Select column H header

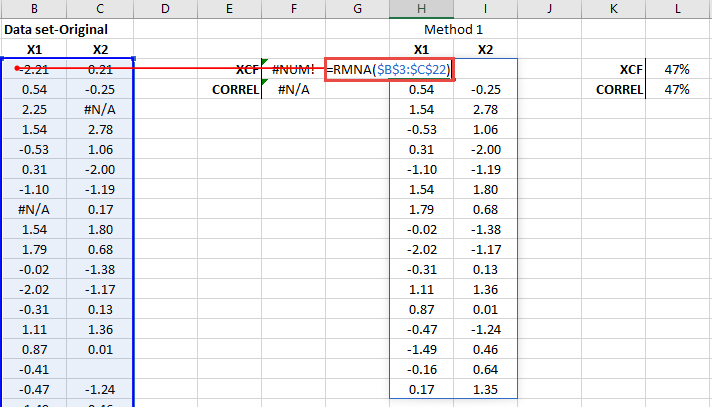(x=421, y=9)
